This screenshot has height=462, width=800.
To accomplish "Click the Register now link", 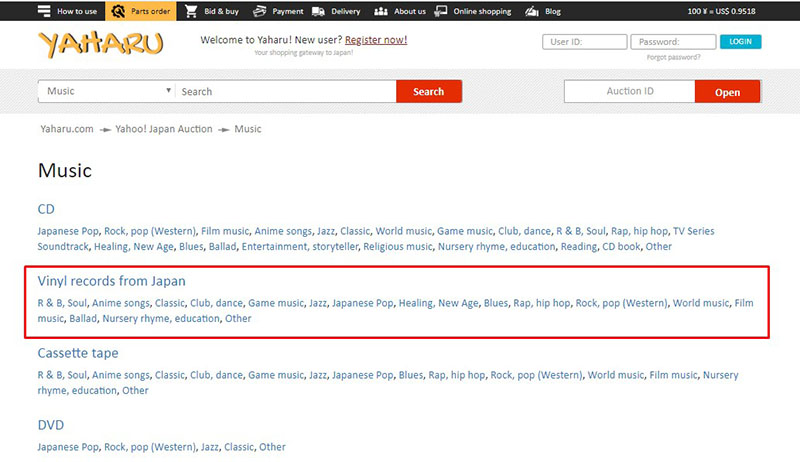I will pyautogui.click(x=376, y=40).
